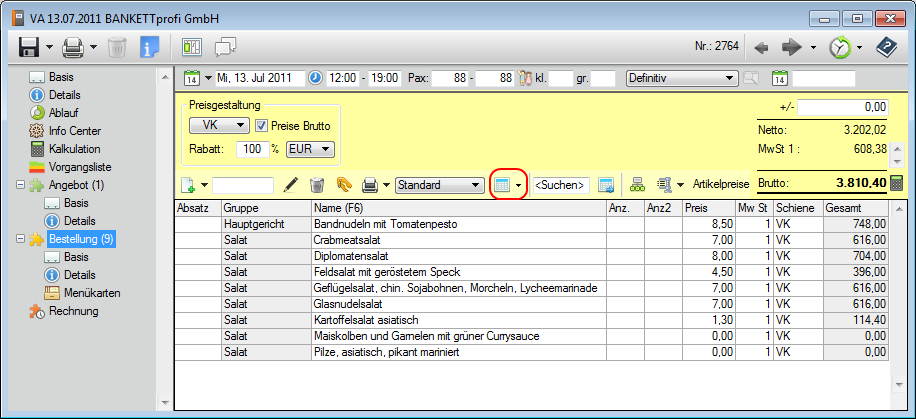This screenshot has width=916, height=419.
Task: Click the blue clock icon before start time
Action: pos(315,78)
